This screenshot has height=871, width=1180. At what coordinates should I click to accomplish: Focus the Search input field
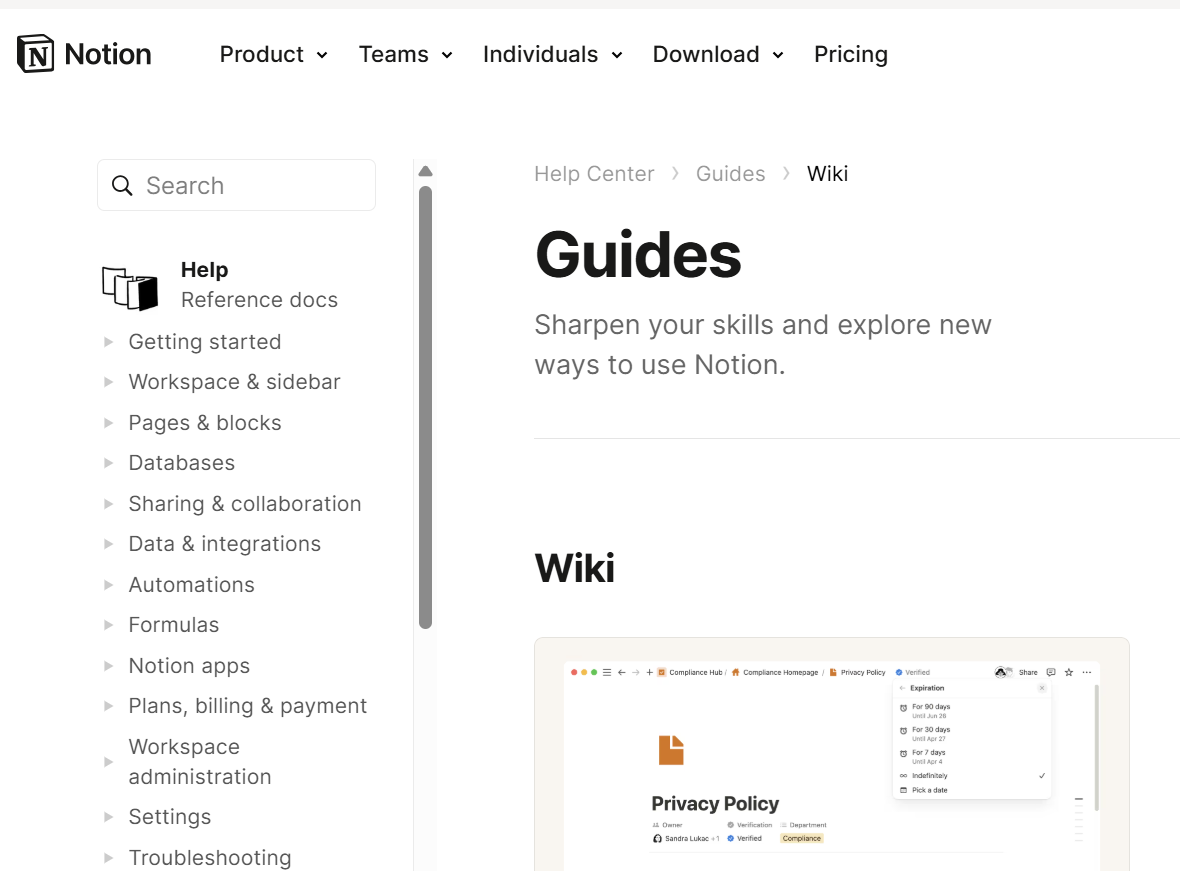click(236, 185)
